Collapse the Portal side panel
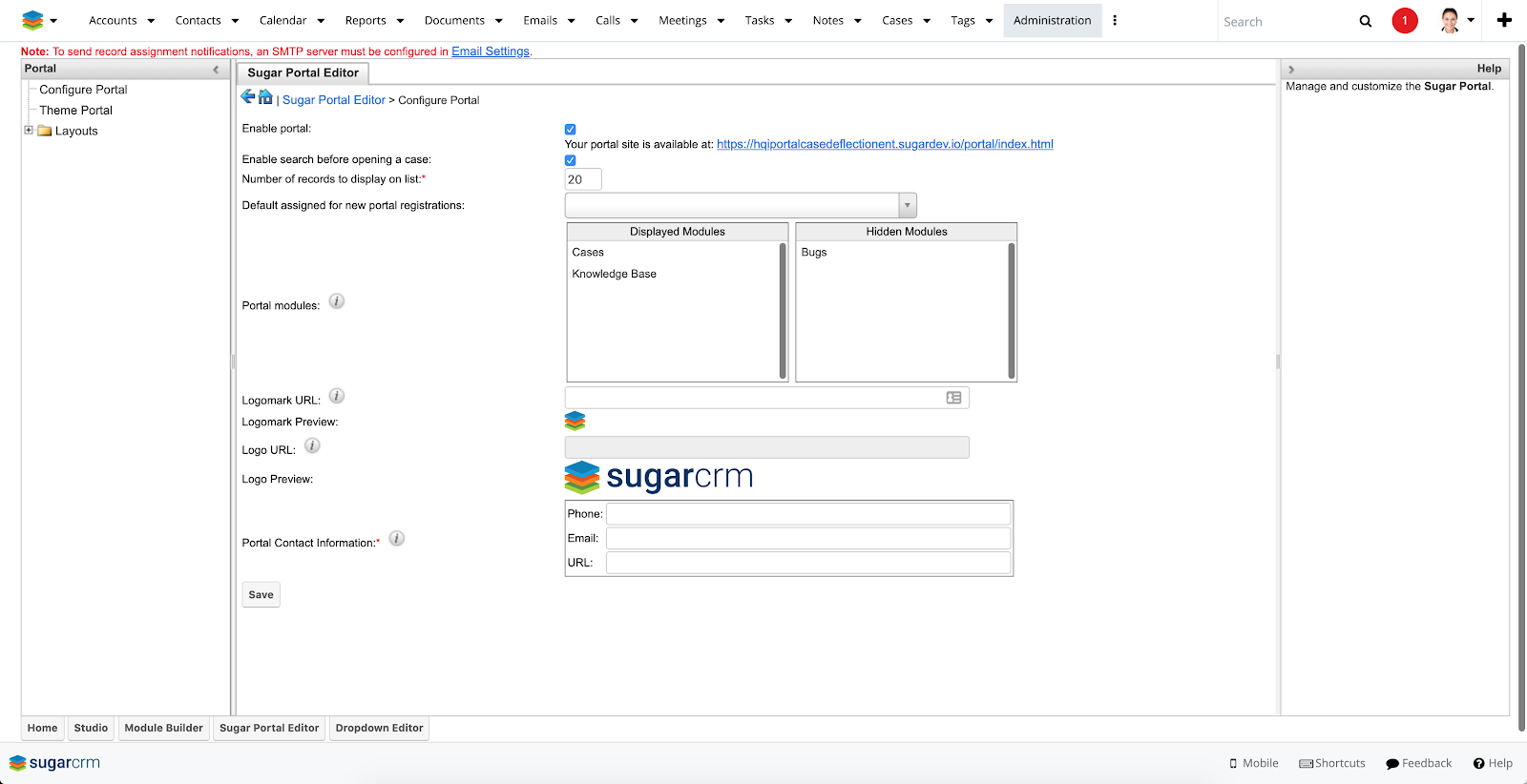The image size is (1527, 784). click(x=216, y=69)
